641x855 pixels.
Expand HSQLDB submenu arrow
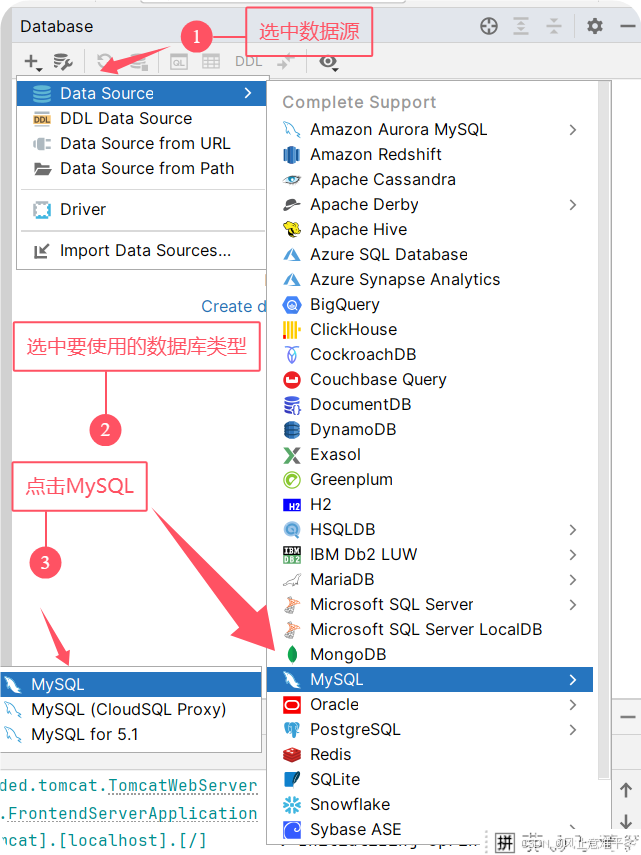(x=572, y=530)
